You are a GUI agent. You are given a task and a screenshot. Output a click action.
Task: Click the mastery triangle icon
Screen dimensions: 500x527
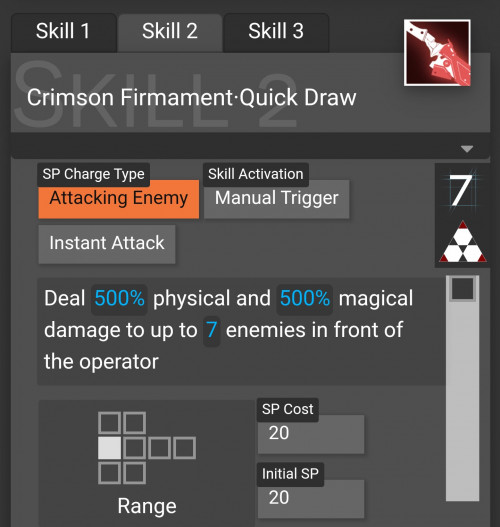(463, 242)
